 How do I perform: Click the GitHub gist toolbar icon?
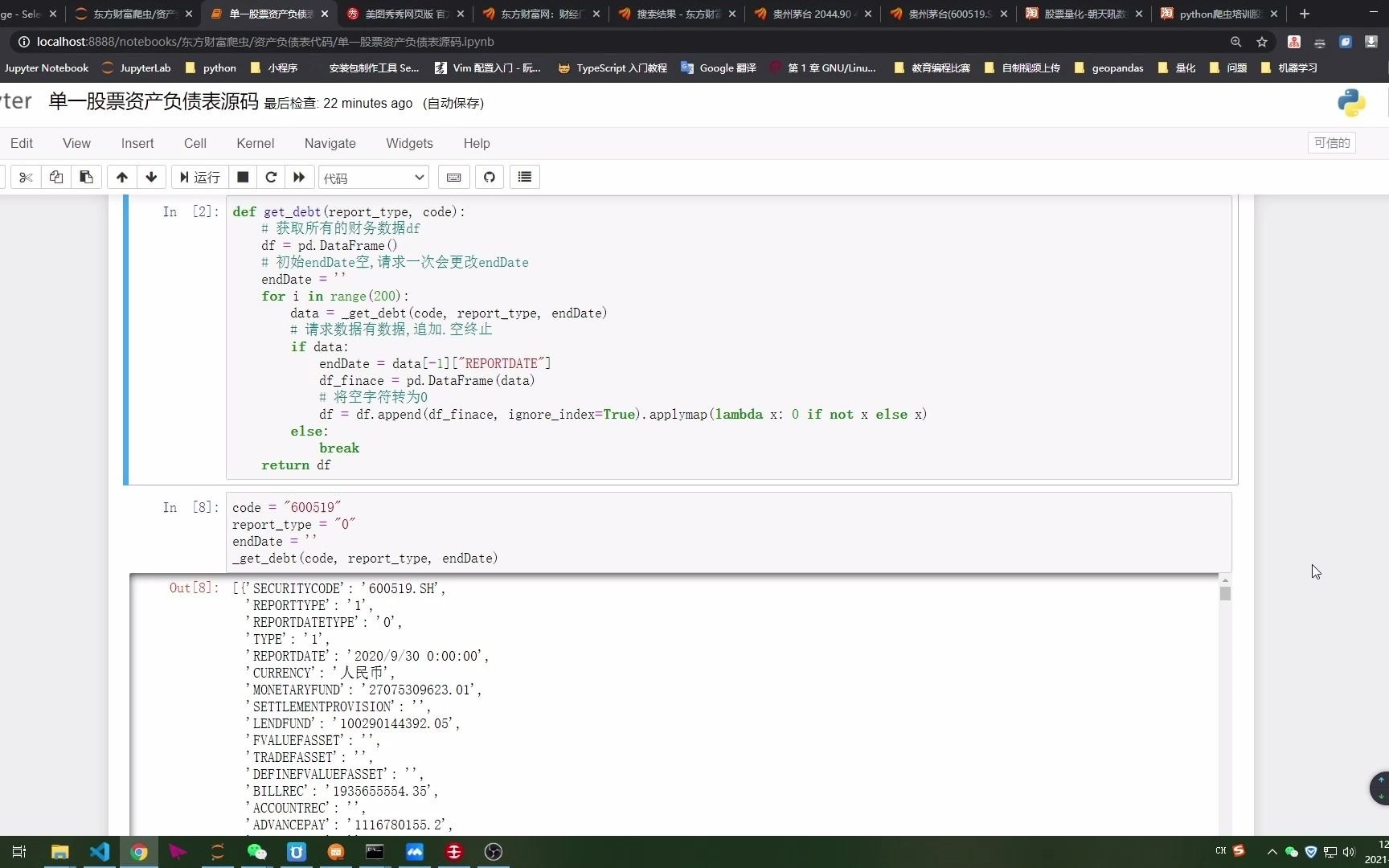[x=490, y=177]
